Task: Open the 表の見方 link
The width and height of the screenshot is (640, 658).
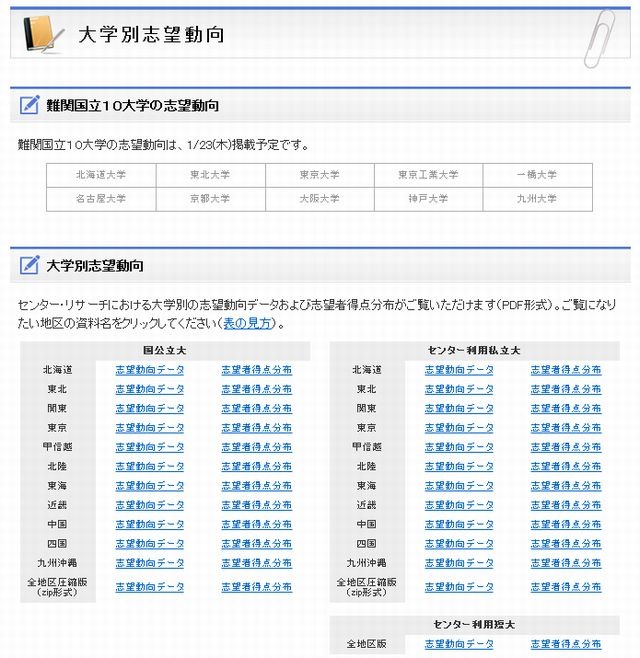Action: point(248,323)
